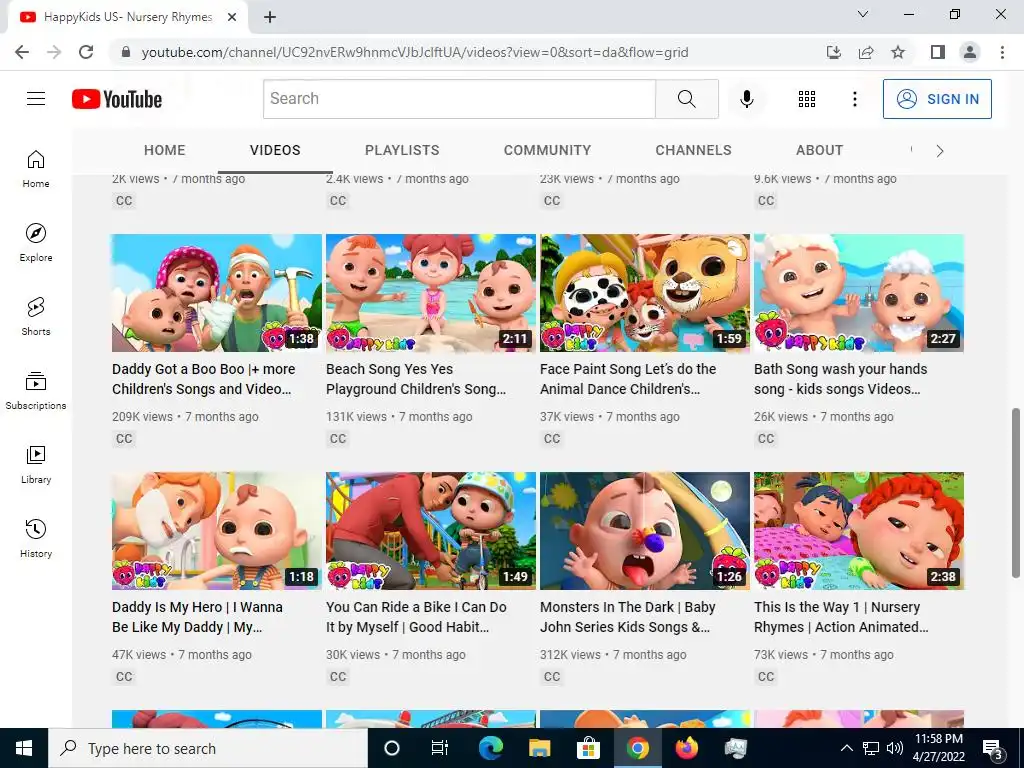Open You Can Ride a Bike title
The width and height of the screenshot is (1024, 768).
pyautogui.click(x=416, y=616)
